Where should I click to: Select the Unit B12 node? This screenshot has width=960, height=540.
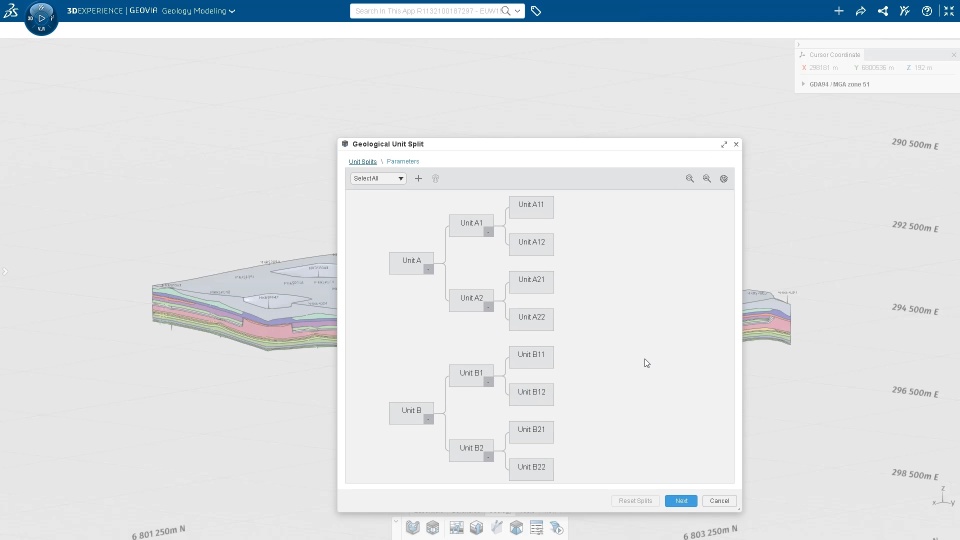pos(531,394)
